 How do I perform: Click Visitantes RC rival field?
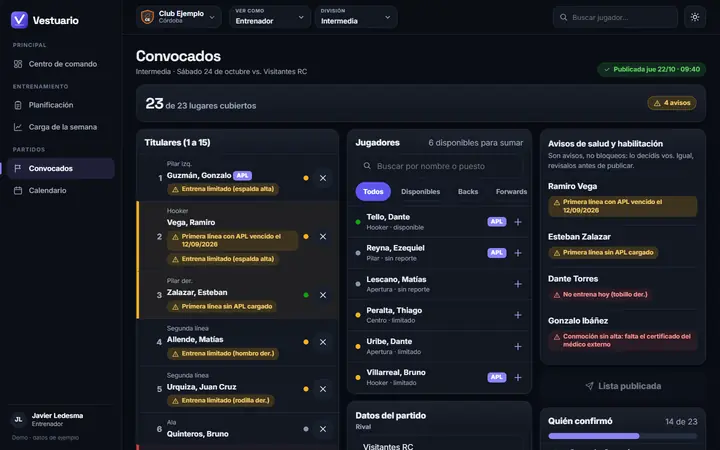point(439,446)
